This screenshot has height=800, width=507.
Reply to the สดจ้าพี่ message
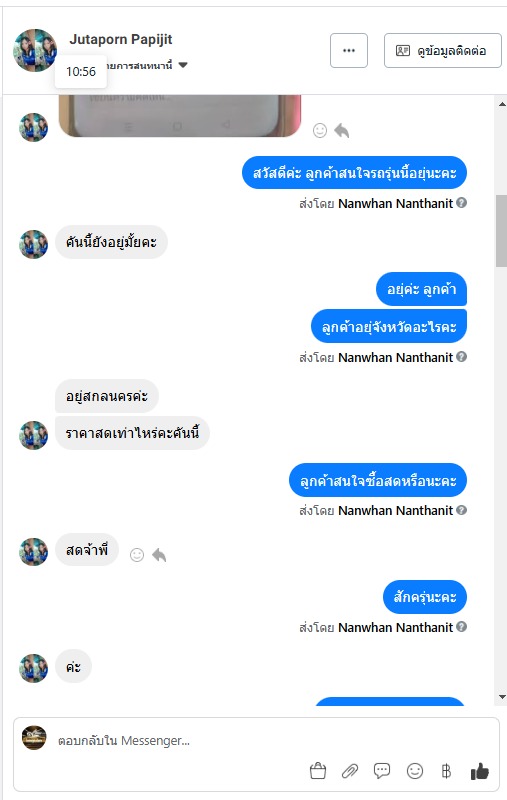(159, 555)
